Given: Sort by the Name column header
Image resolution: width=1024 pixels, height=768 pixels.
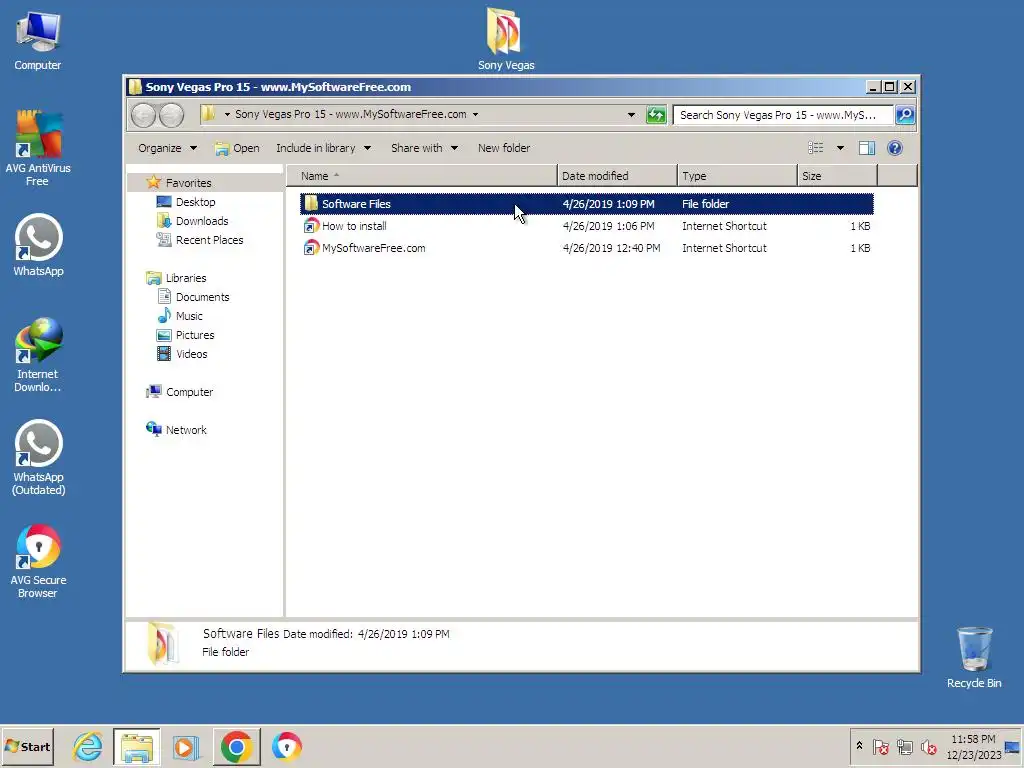Looking at the screenshot, I should (422, 176).
